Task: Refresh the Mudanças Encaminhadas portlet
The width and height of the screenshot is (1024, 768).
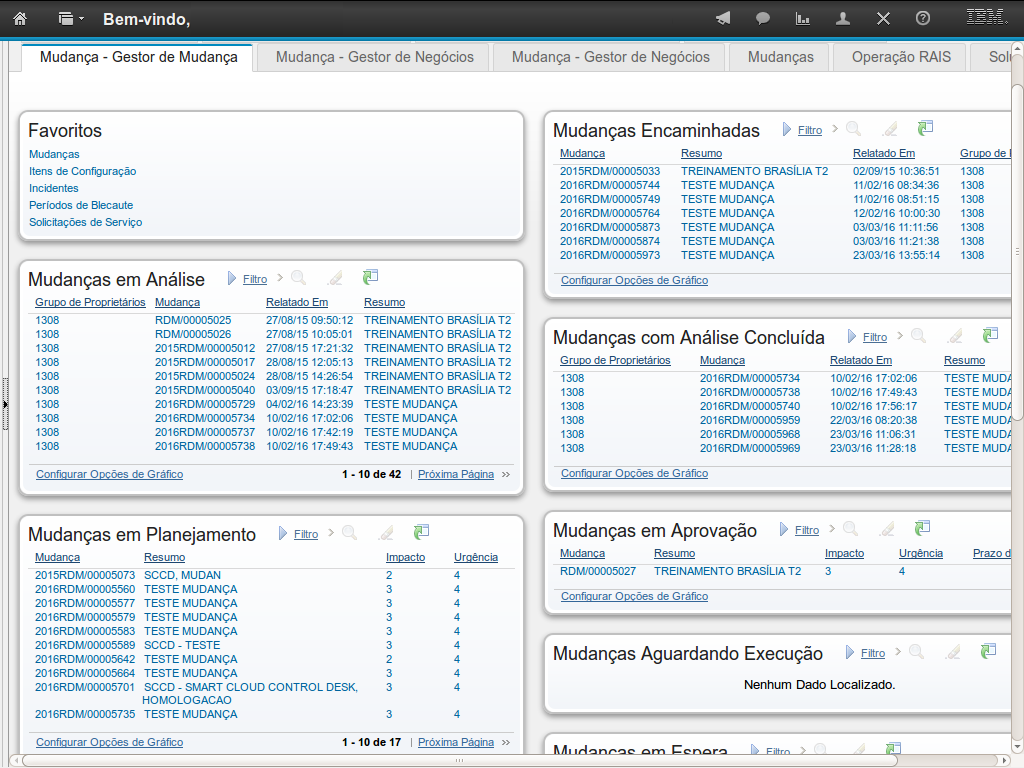Action: coord(925,128)
